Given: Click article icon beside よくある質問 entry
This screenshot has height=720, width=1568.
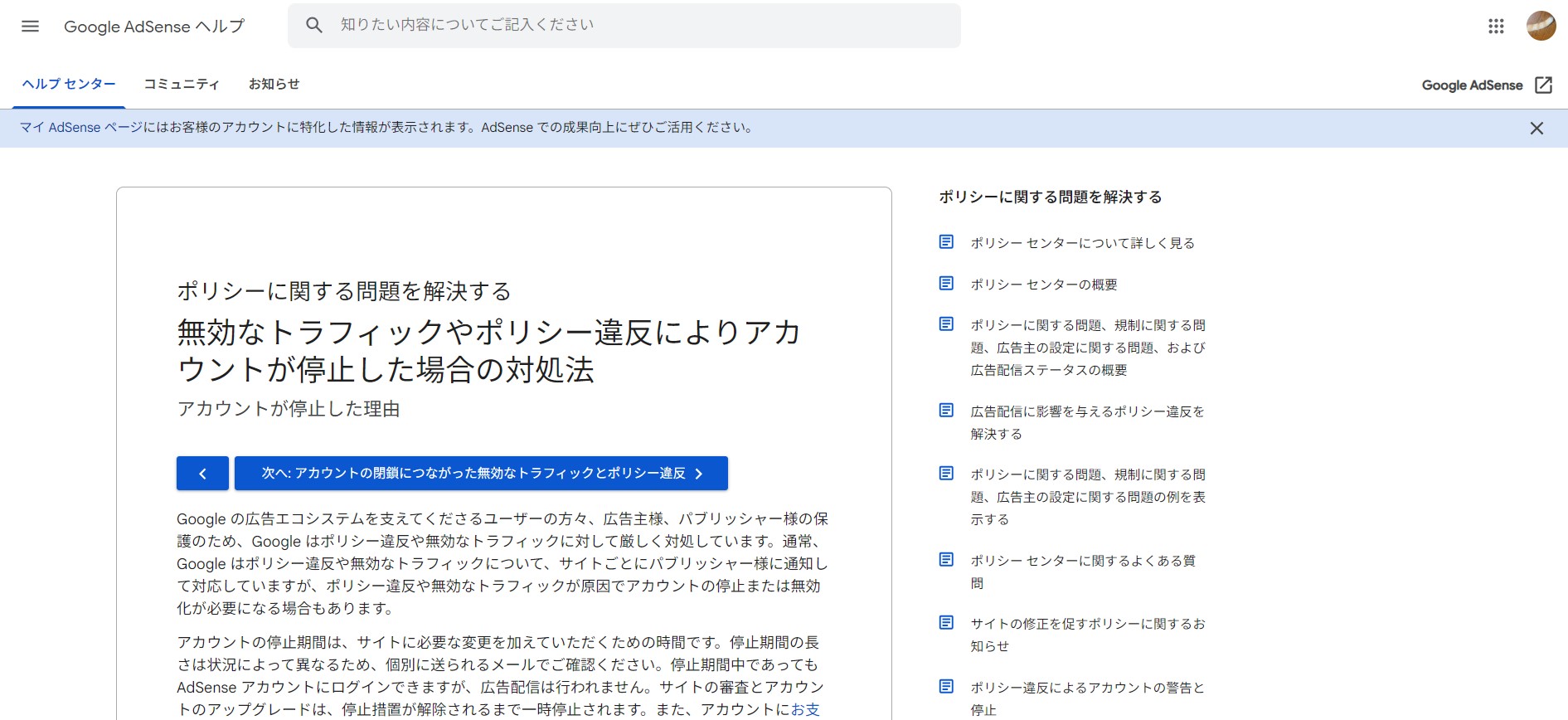Looking at the screenshot, I should click(x=946, y=559).
